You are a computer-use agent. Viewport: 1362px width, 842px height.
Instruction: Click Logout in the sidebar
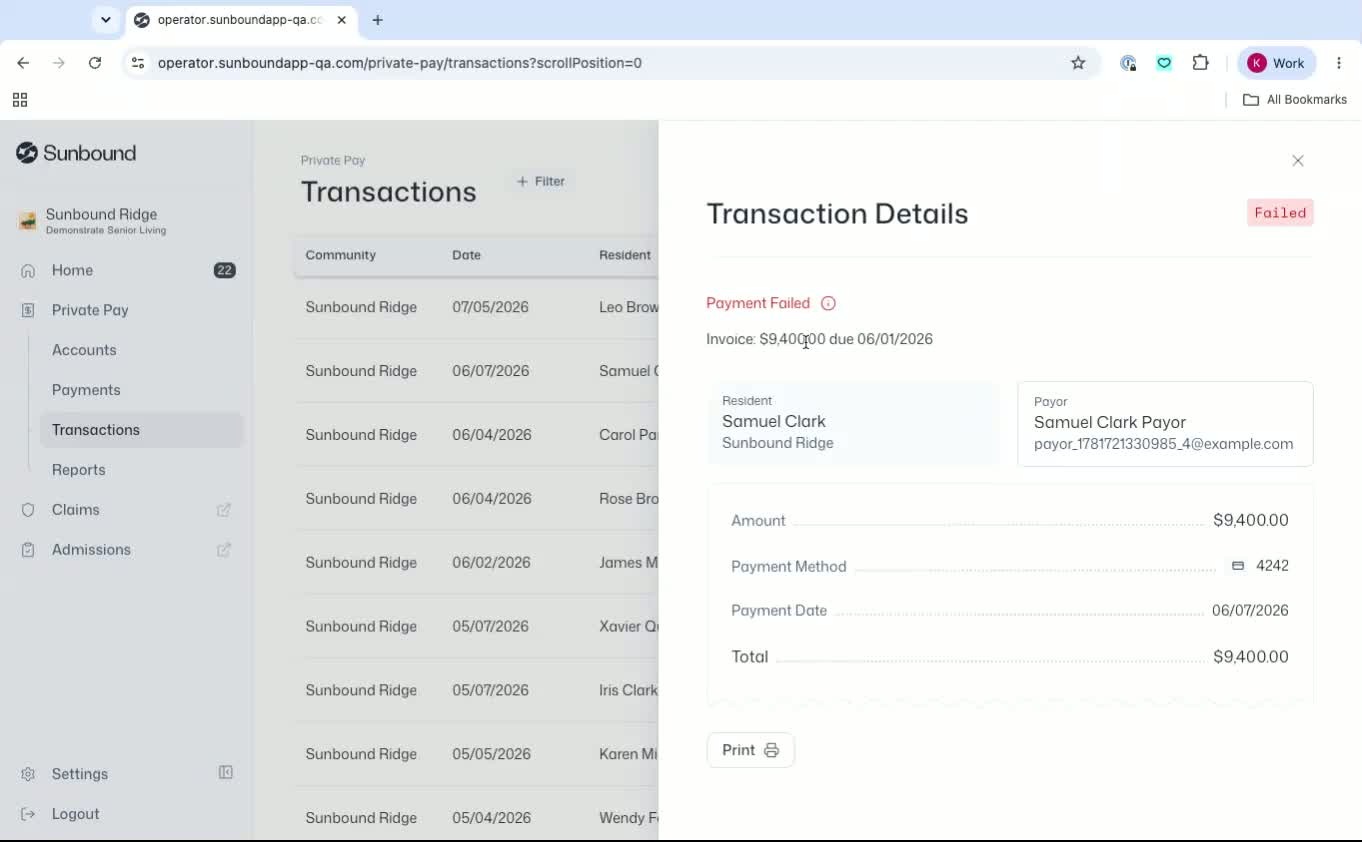point(75,814)
